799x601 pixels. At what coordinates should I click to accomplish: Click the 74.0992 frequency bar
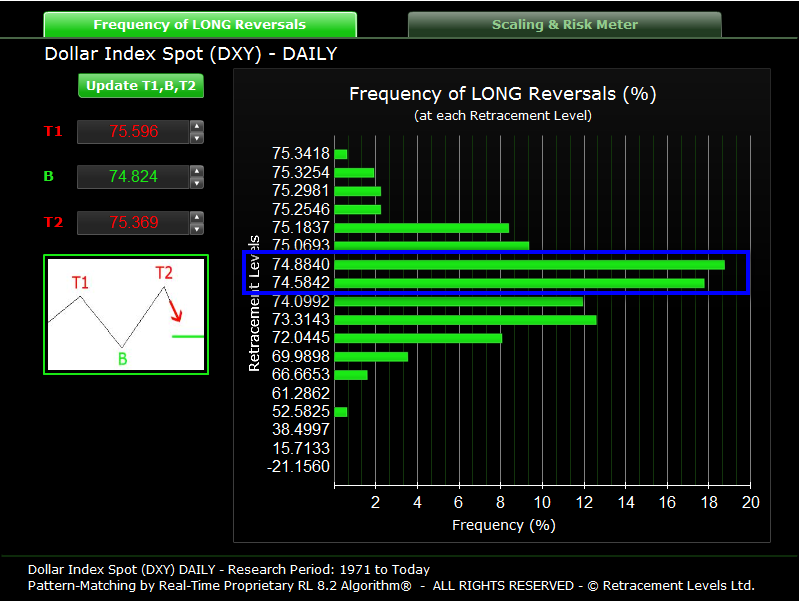[458, 302]
